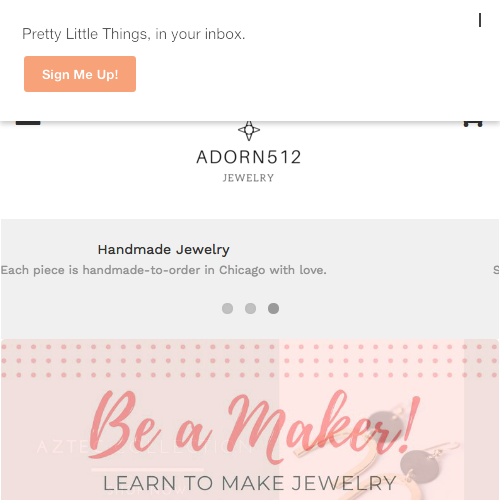The width and height of the screenshot is (500, 500).
Task: Click the LEARN TO MAKE JEWELRY text
Action: click(249, 483)
